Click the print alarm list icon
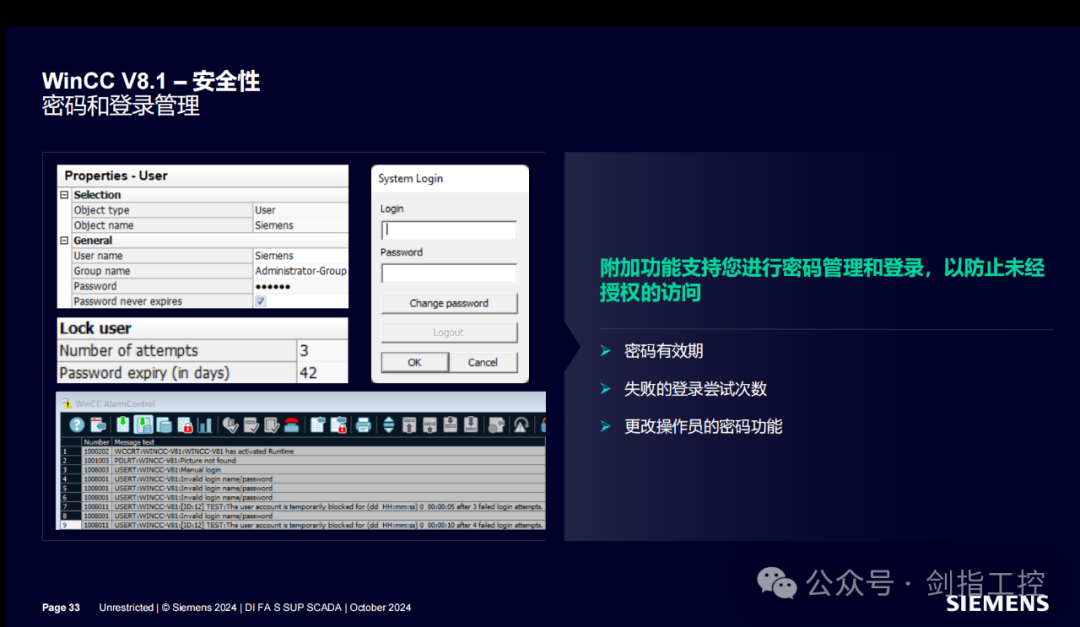 click(364, 423)
